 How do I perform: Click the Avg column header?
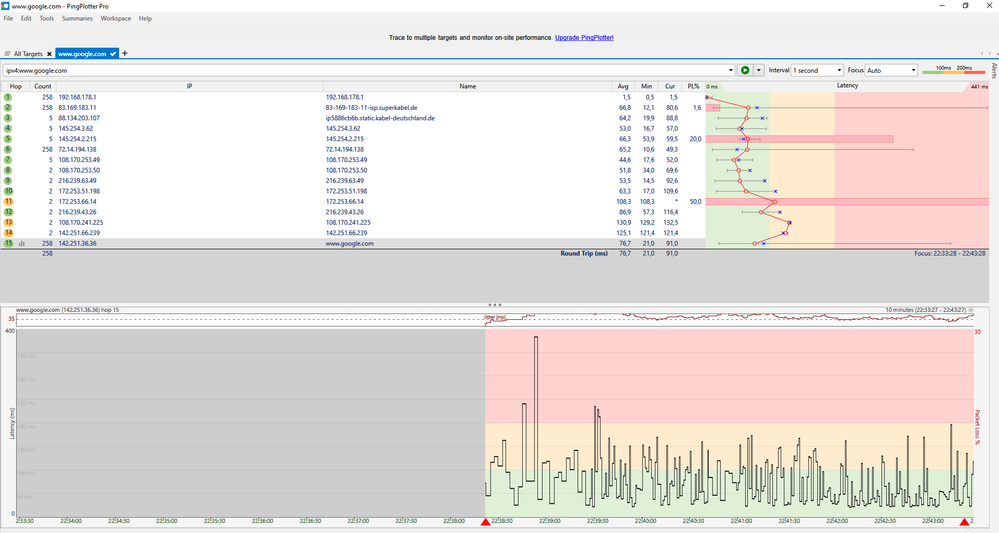[622, 86]
